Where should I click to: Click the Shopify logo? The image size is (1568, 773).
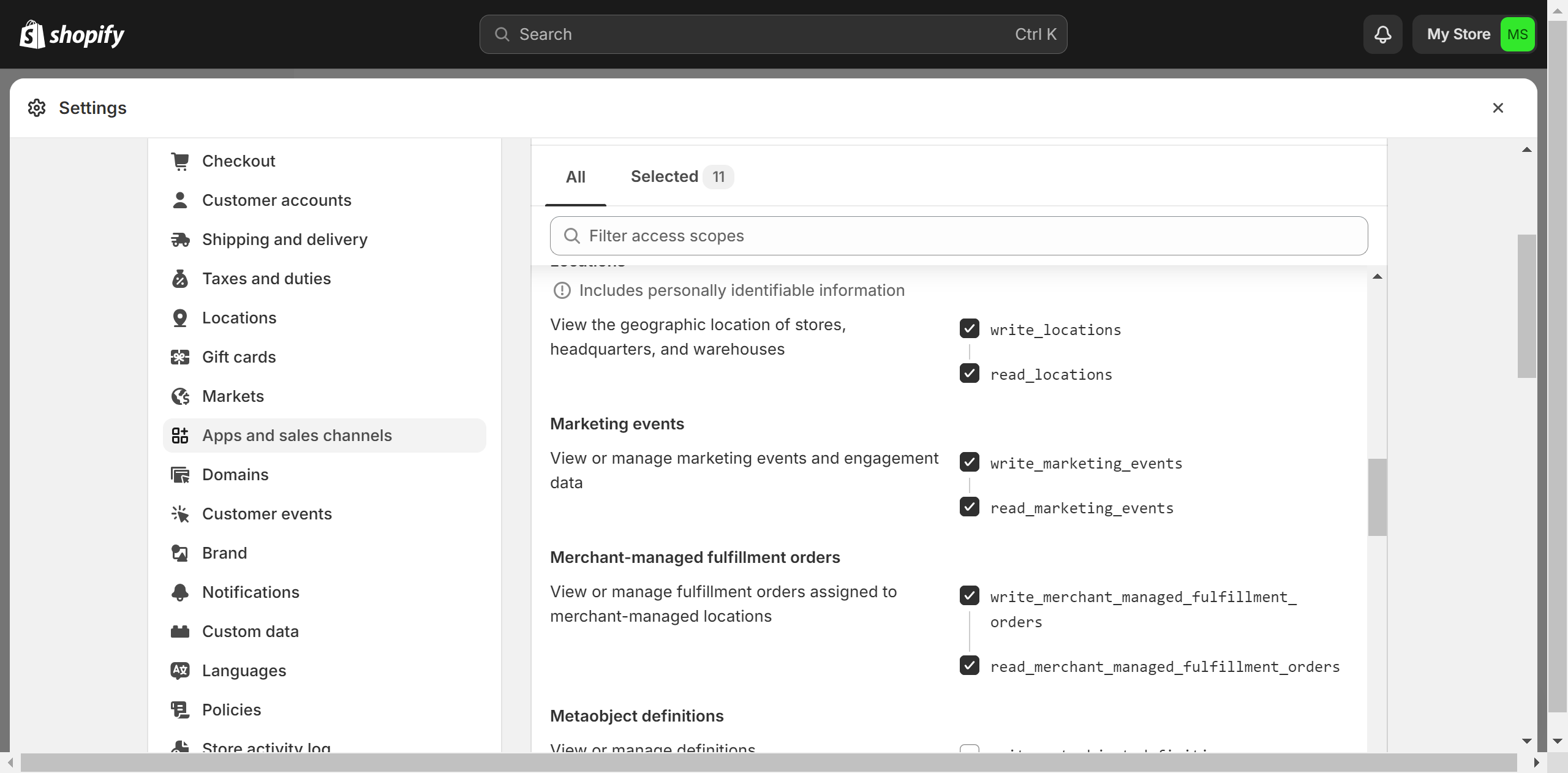(72, 34)
